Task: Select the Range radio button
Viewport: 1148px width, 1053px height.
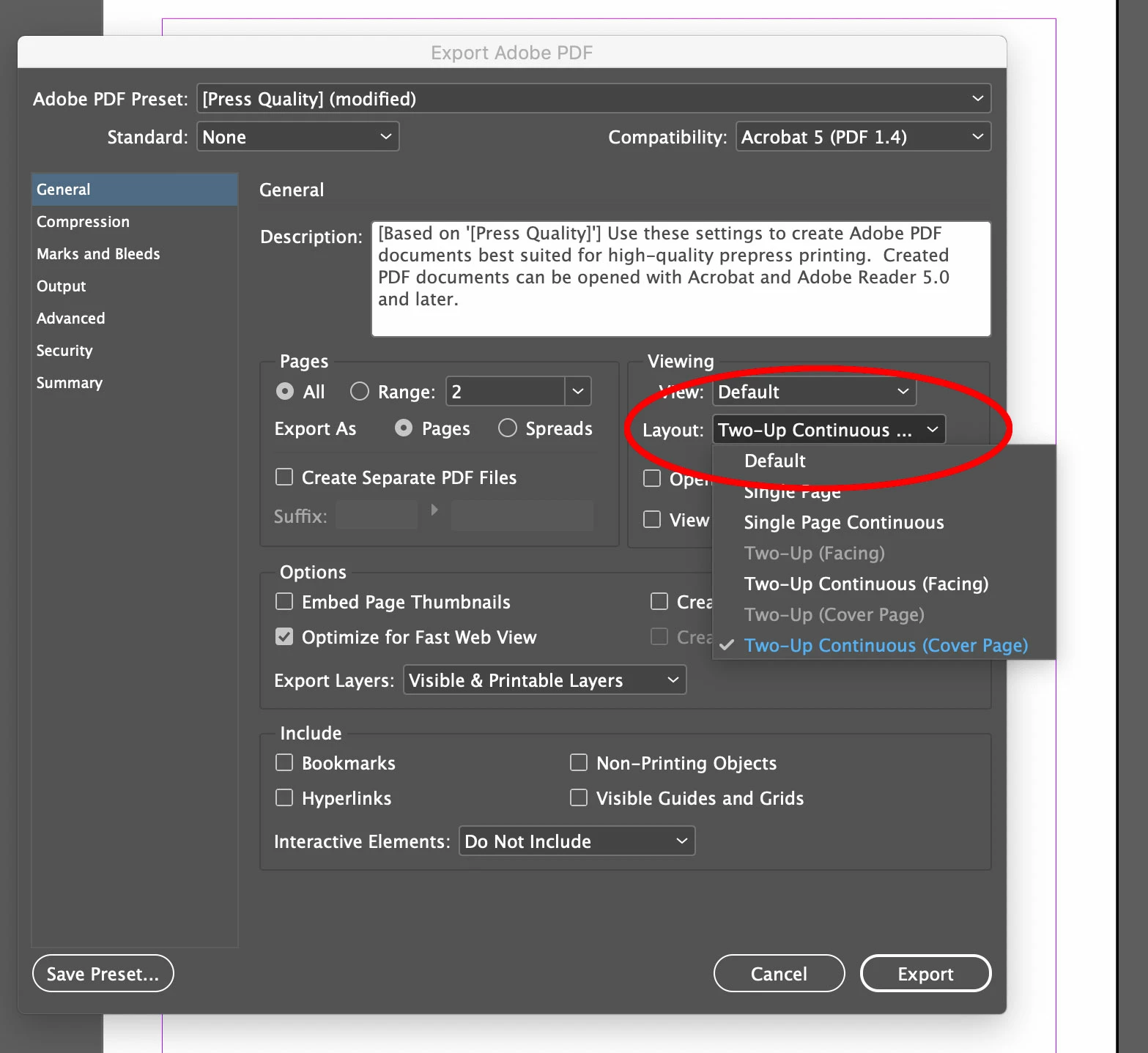Action: pyautogui.click(x=360, y=392)
